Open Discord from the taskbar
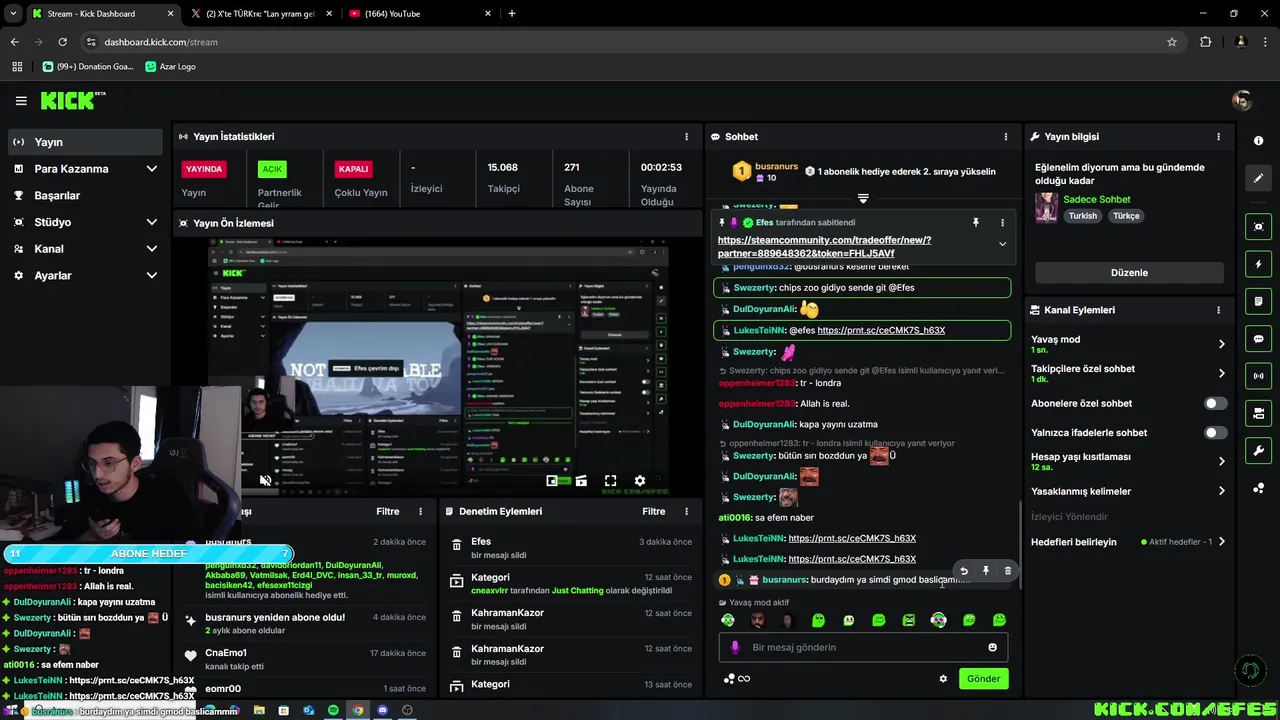 pos(382,710)
